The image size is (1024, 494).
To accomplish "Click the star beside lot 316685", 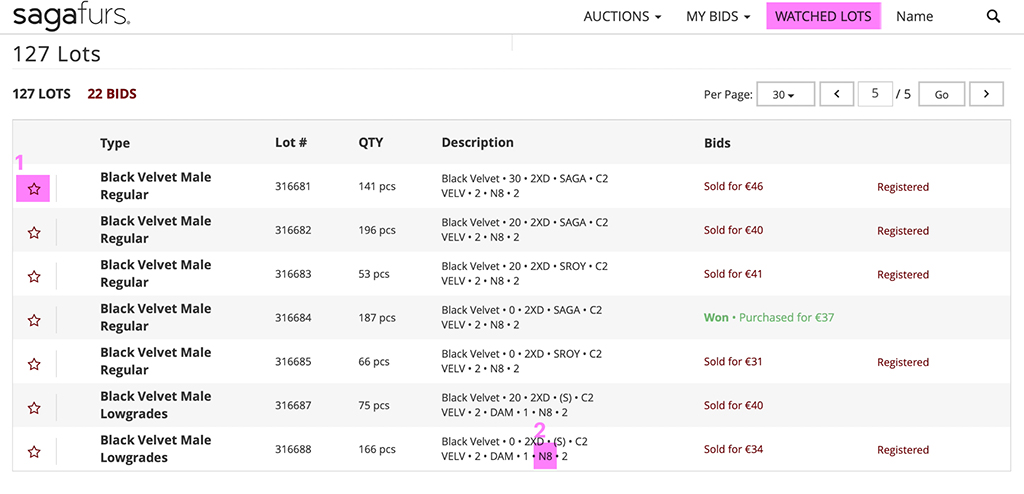I will coord(34,364).
